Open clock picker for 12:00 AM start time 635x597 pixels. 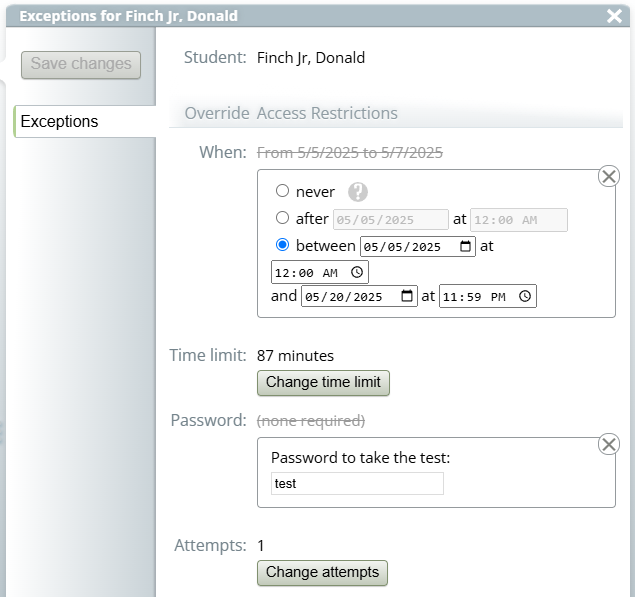click(x=357, y=272)
